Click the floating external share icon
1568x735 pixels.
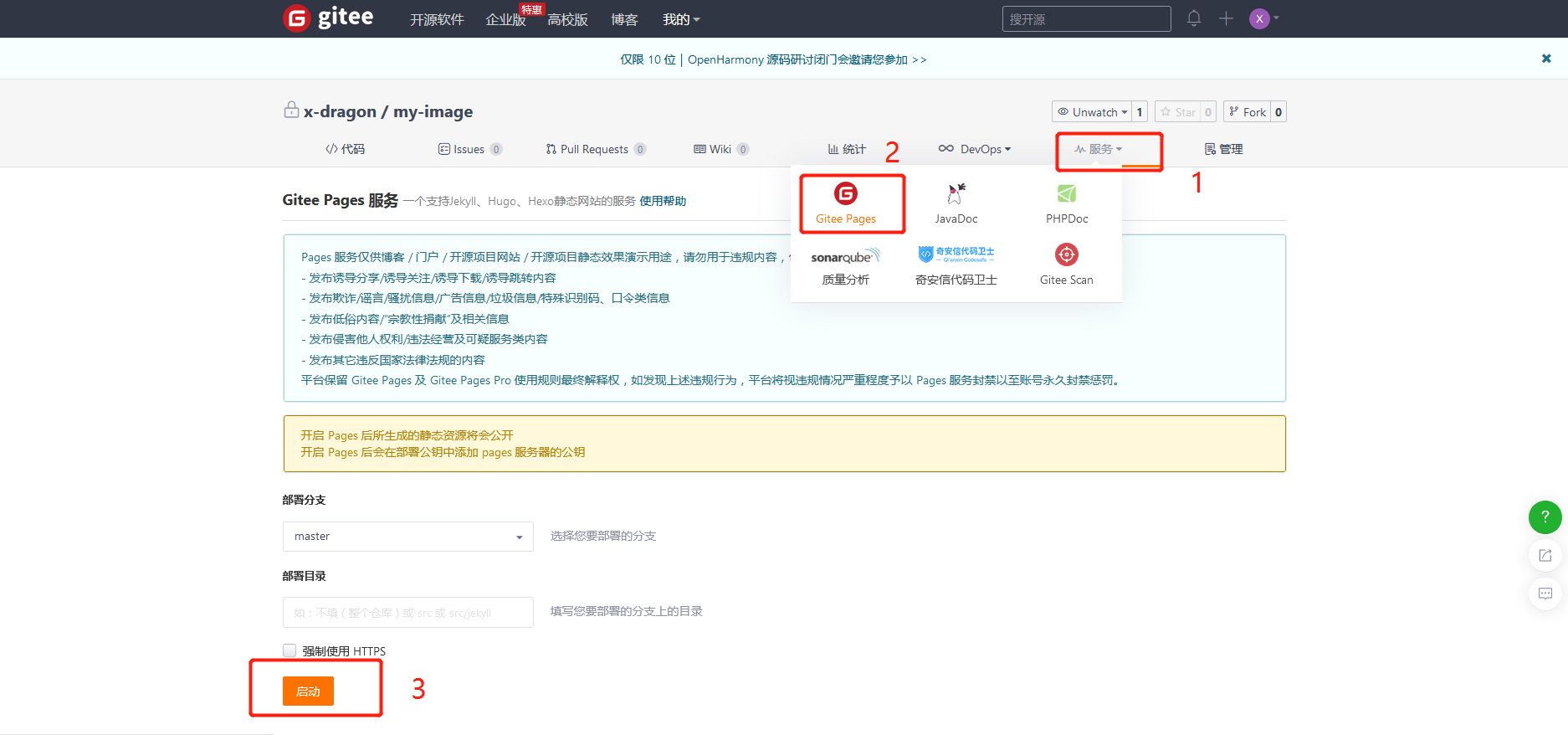[x=1545, y=555]
